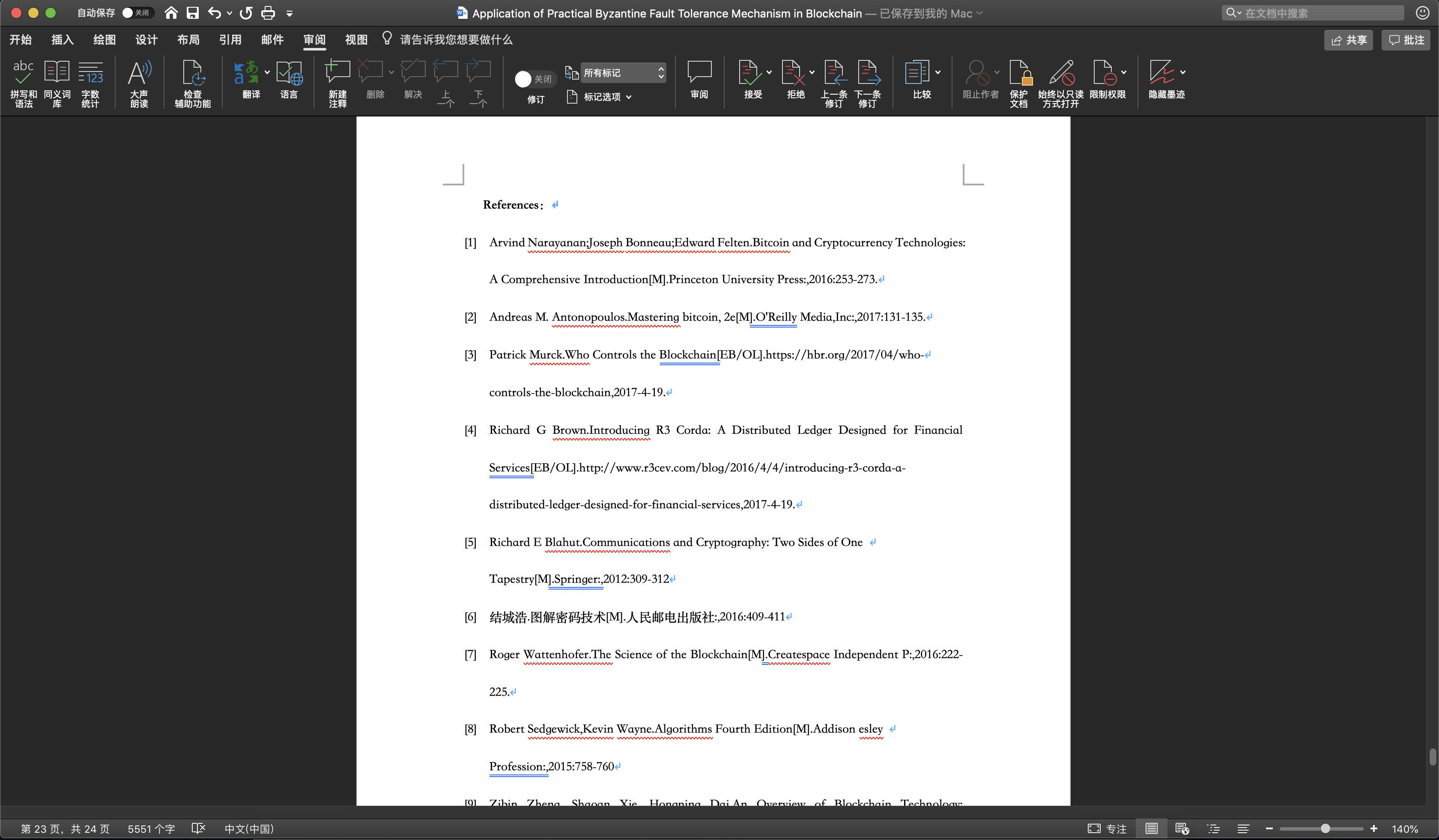Open the All Markup display dropdown
Screen dimensions: 1439x840
622,72
